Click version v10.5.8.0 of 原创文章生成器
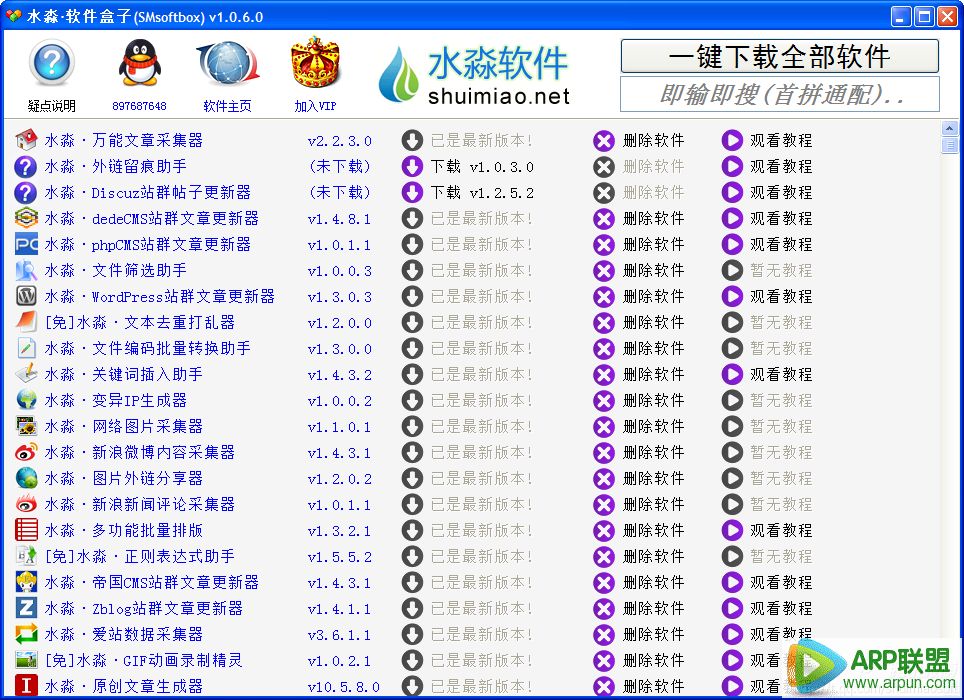The width and height of the screenshot is (964, 700). 344,686
